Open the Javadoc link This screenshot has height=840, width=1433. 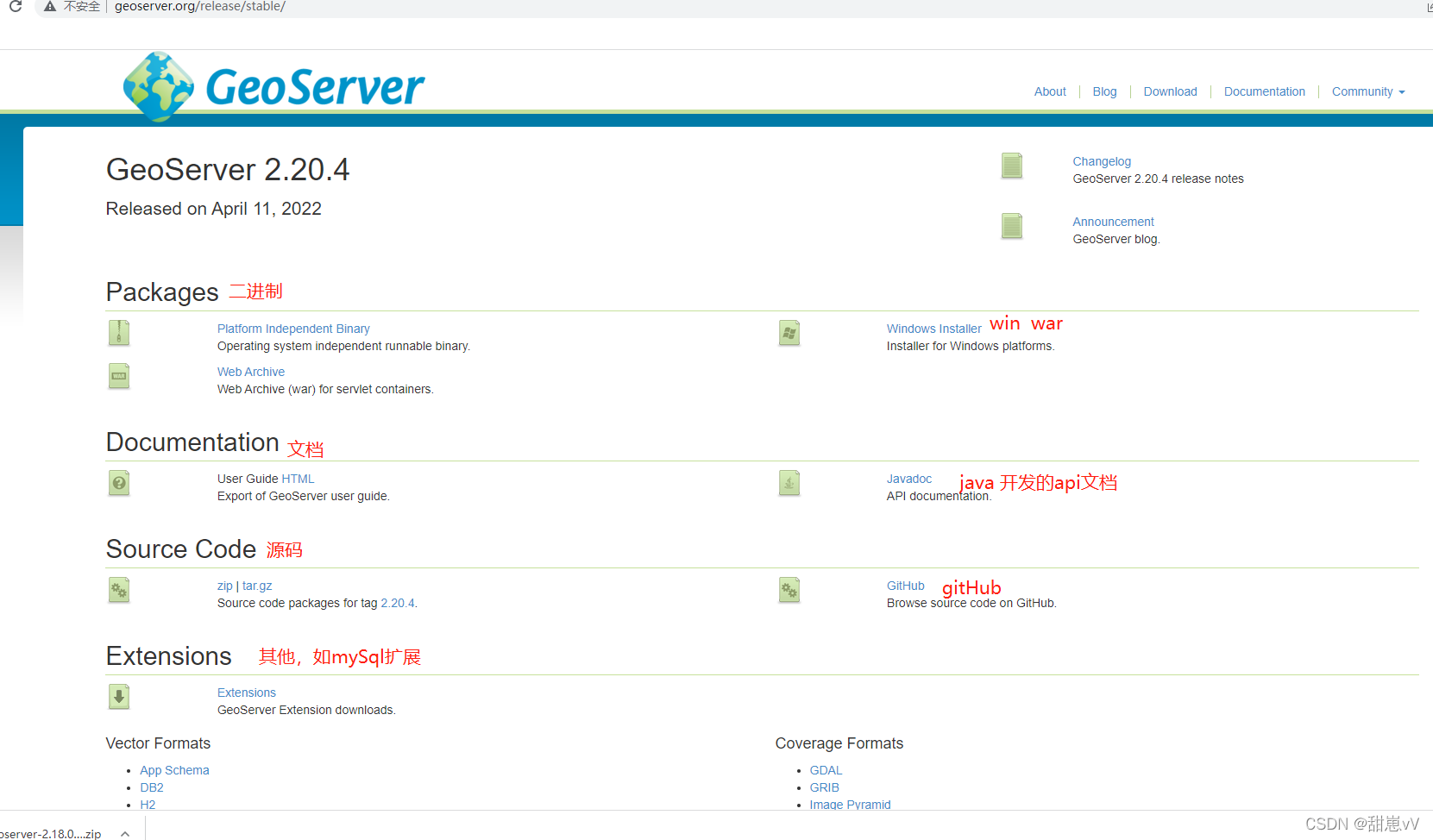click(909, 479)
